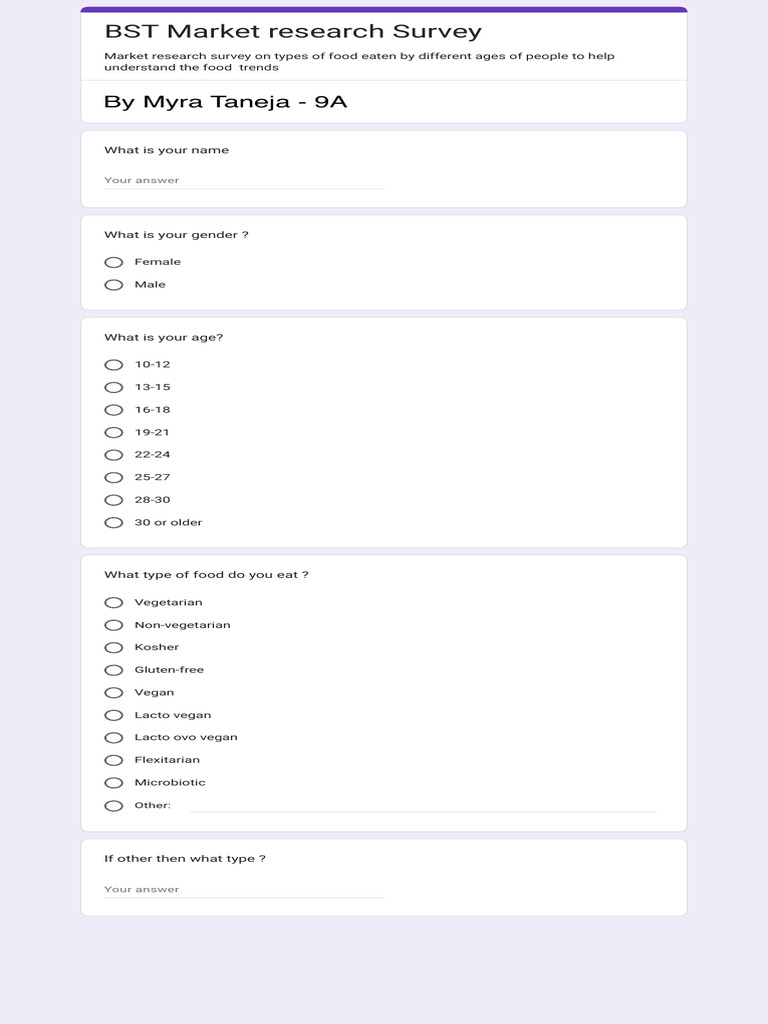Select Vegetarian as food type
Screen dimensions: 768x1024
coord(114,603)
